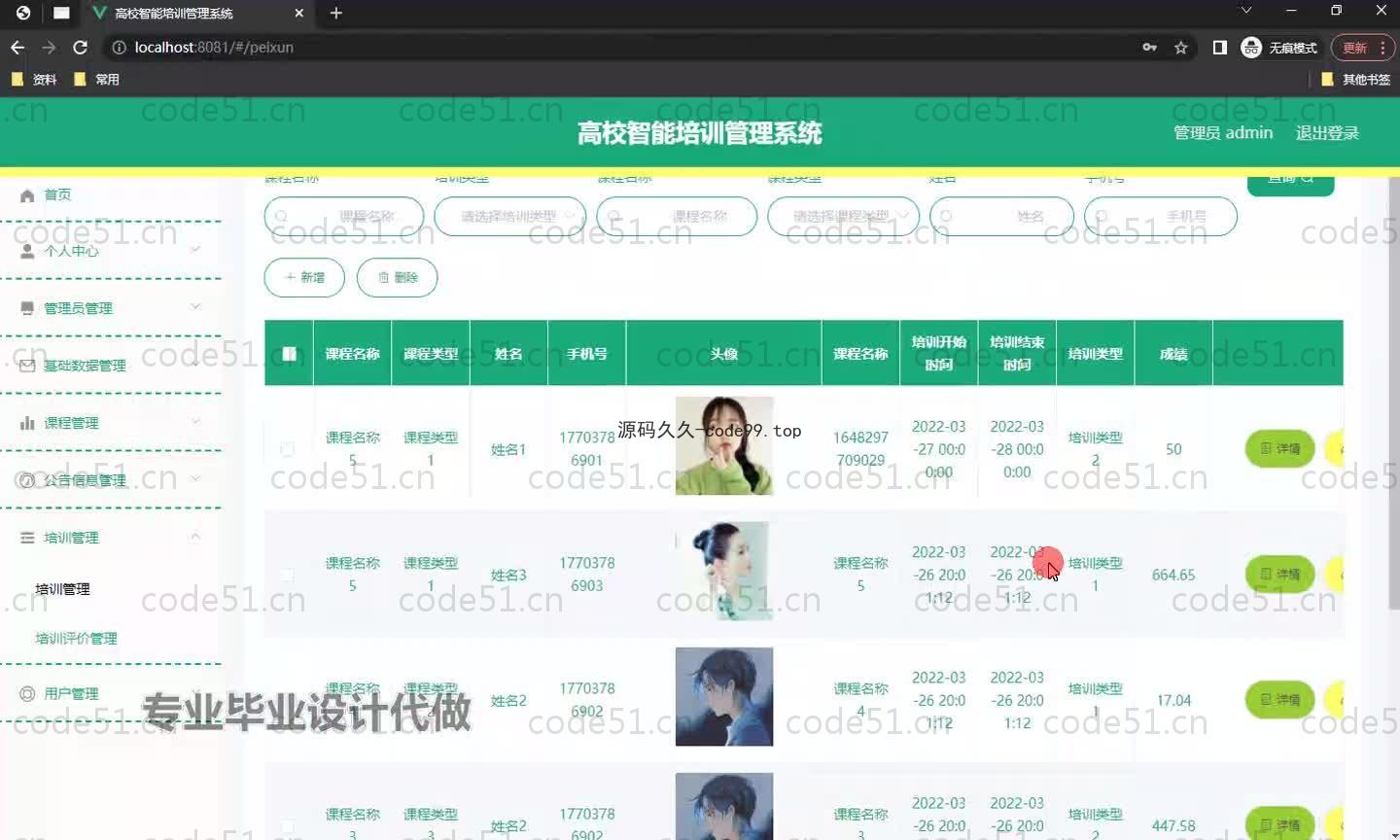
Task: Click the 新增 button
Action: [x=304, y=277]
